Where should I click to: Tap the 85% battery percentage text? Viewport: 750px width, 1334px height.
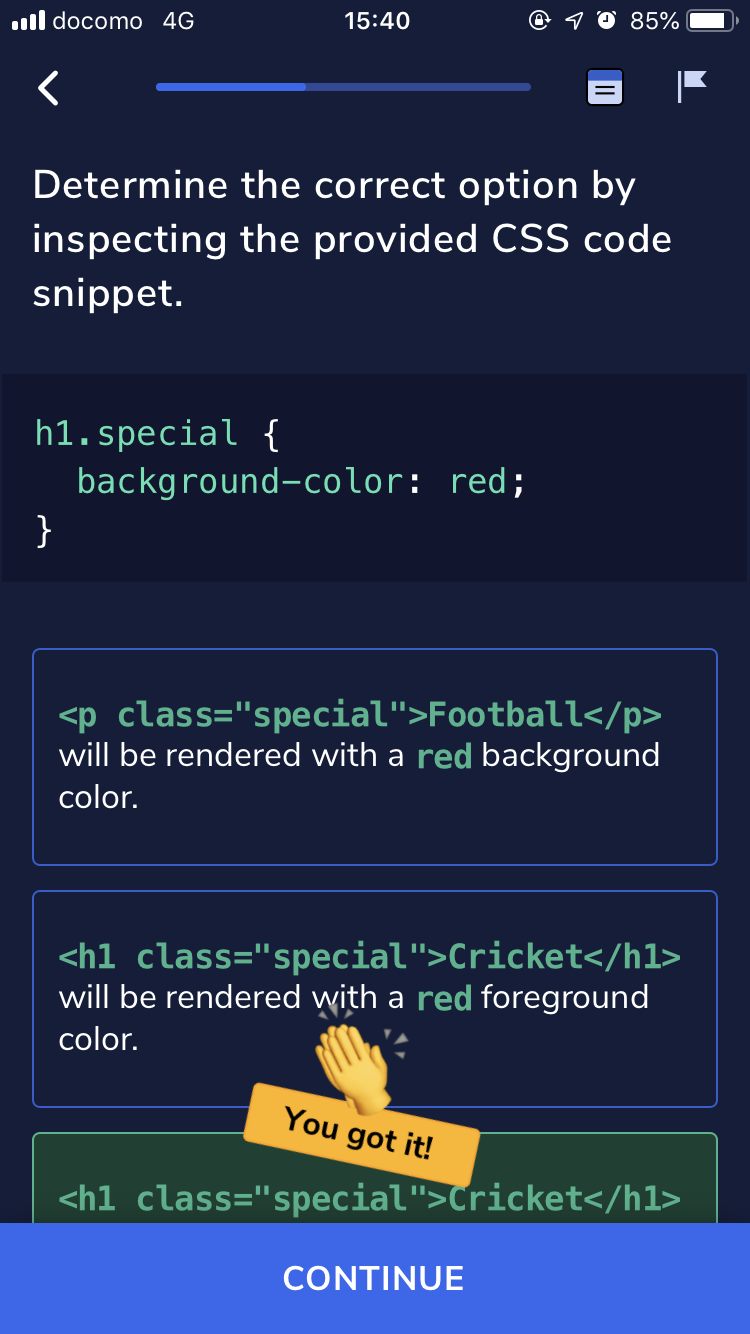click(x=655, y=21)
